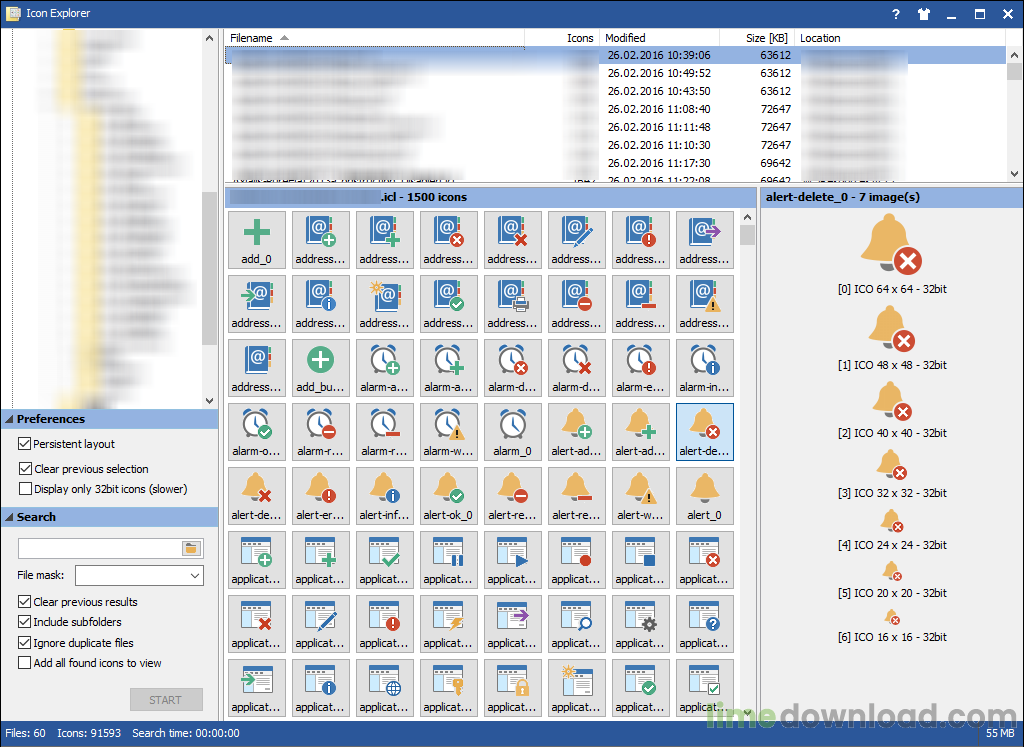Disable the Persistent layout checkbox
1024x747 pixels.
click(x=25, y=444)
